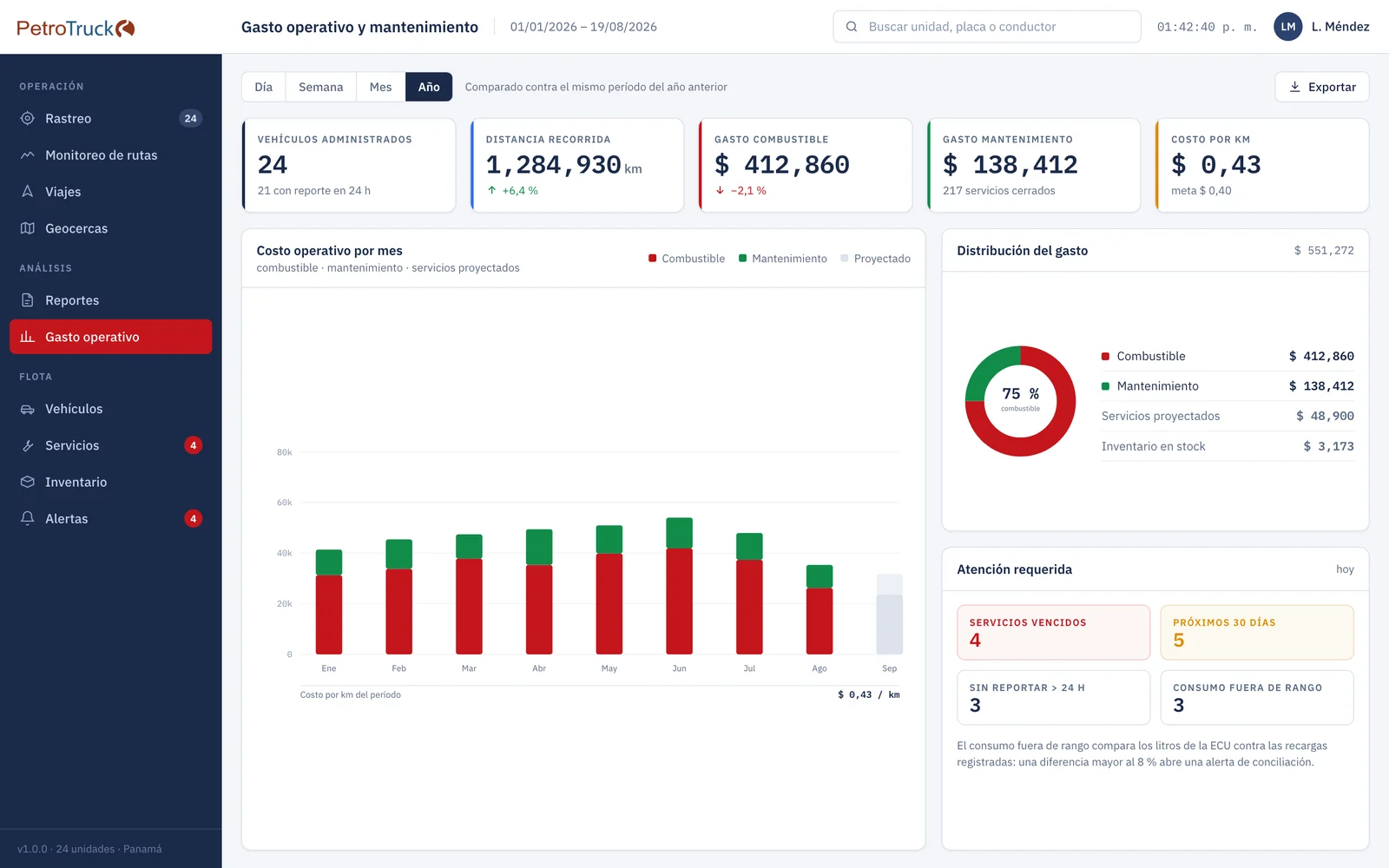Click the Viajes navigation icon
Screen dimensions: 1389x868
coord(28,191)
